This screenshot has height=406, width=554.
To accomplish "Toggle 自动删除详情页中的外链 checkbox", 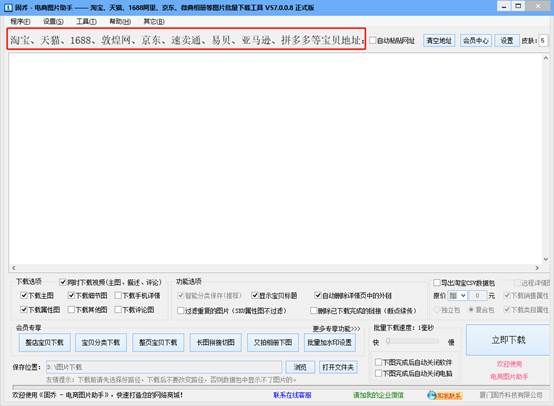I will pyautogui.click(x=318, y=295).
